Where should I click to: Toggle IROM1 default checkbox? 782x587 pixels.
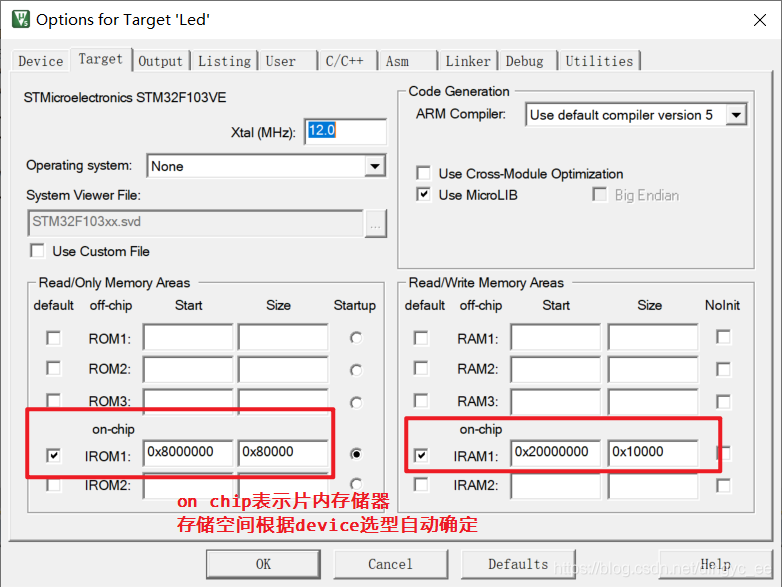click(53, 455)
